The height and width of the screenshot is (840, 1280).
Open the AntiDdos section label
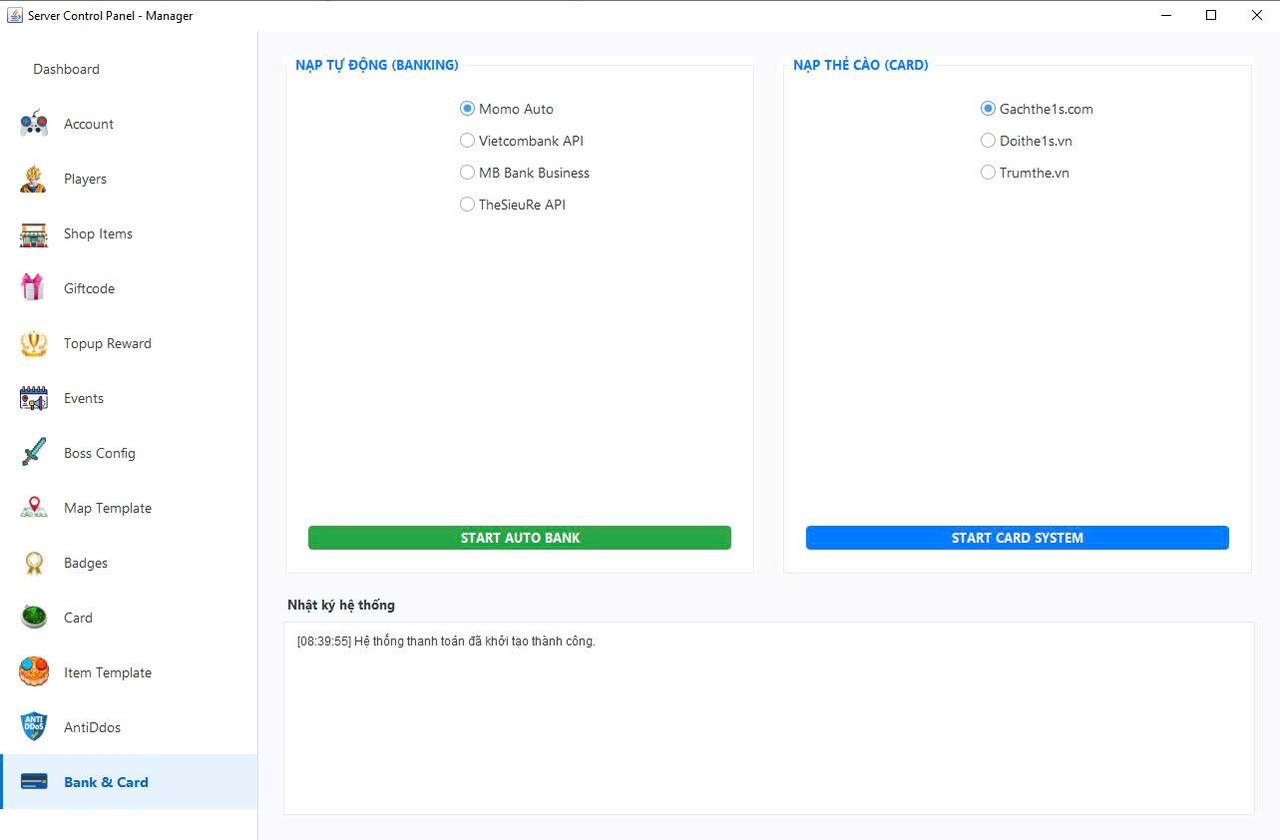tap(92, 727)
